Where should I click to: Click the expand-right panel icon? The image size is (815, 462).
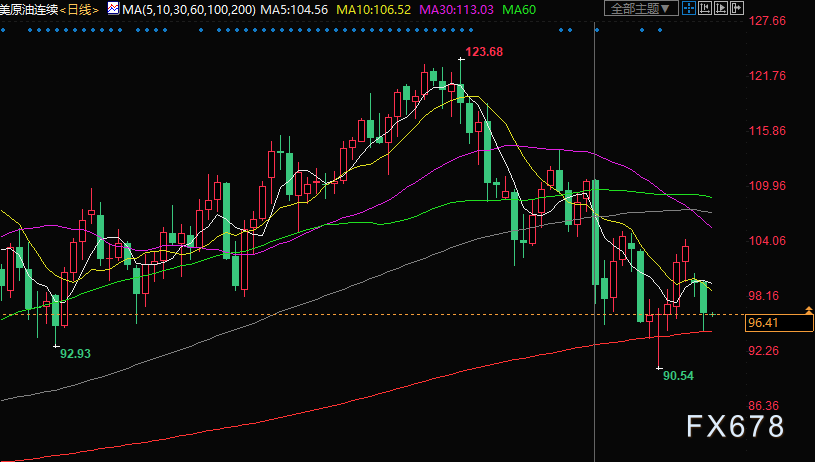tap(737, 8)
